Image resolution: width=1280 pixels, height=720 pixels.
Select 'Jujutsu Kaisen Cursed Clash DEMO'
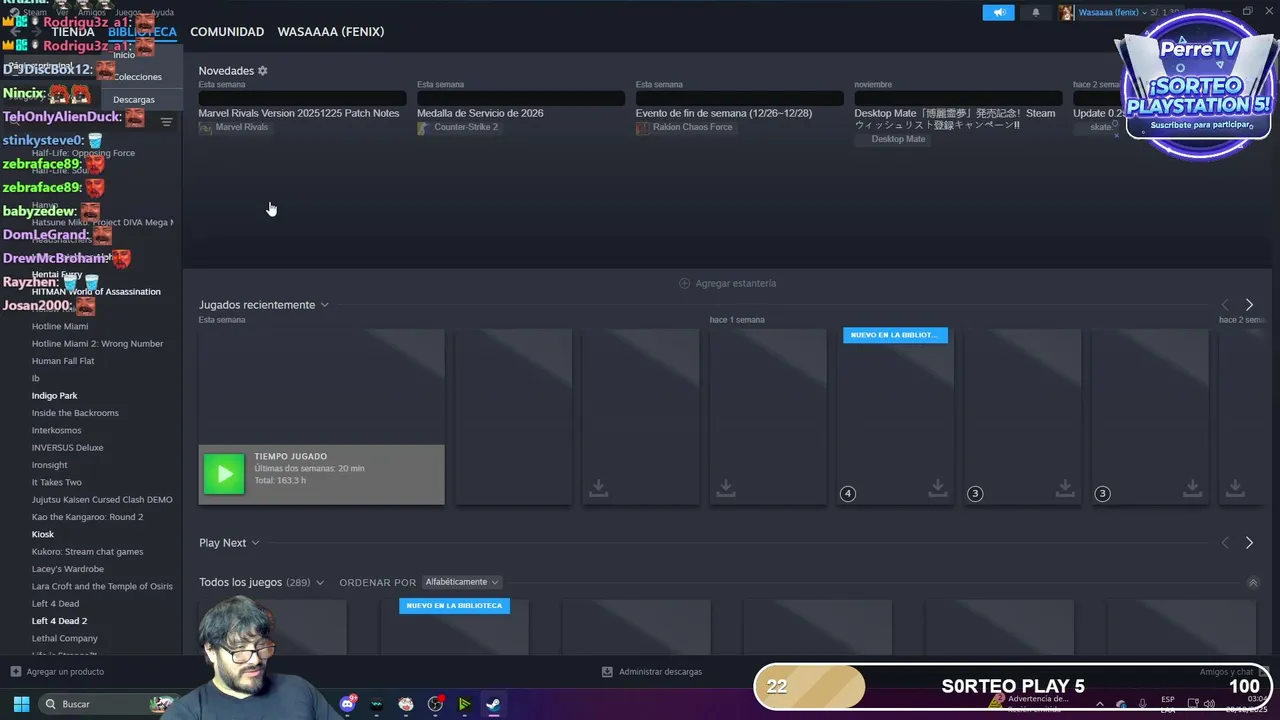[x=102, y=500]
